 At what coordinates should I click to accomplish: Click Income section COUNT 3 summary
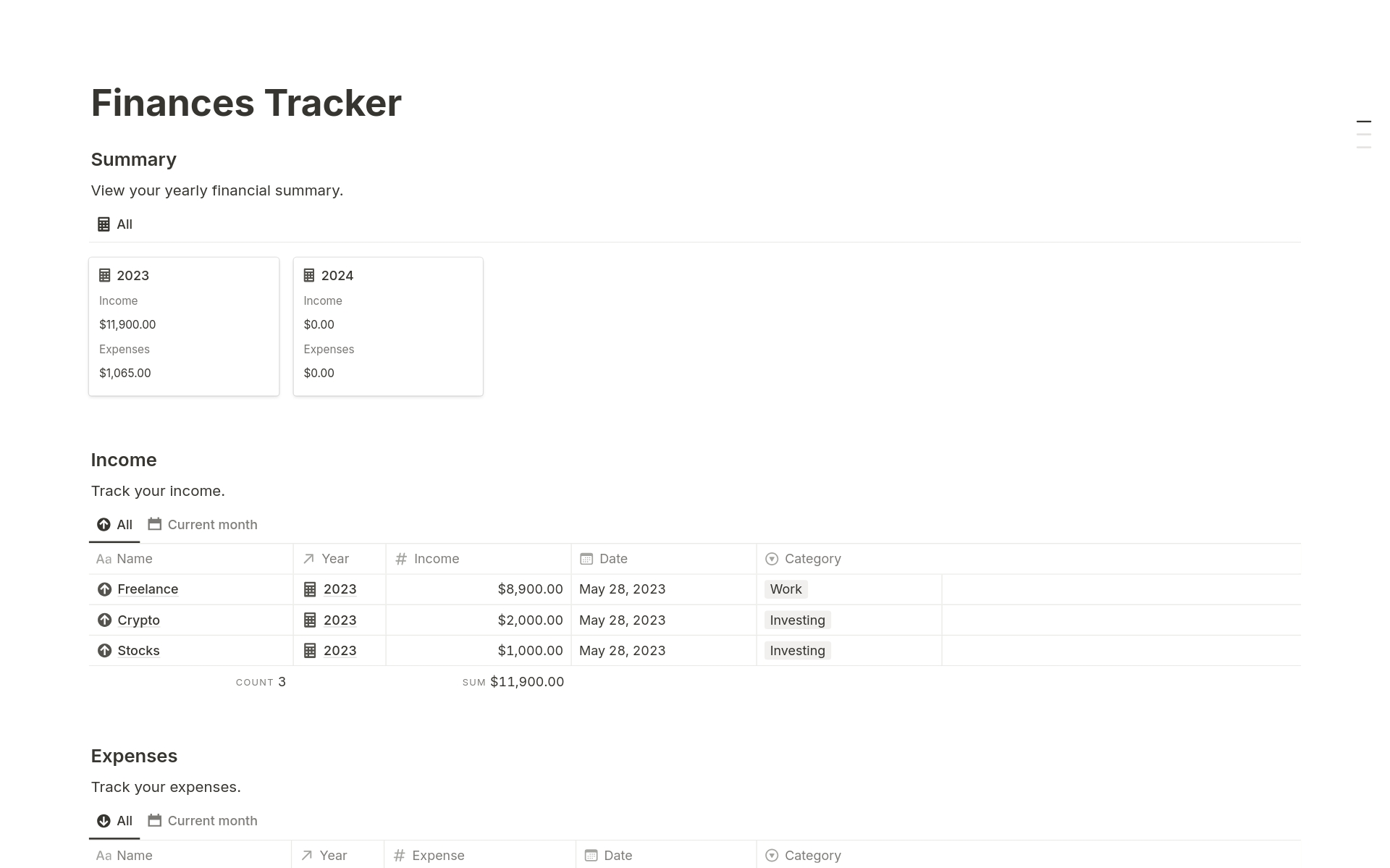(x=260, y=682)
